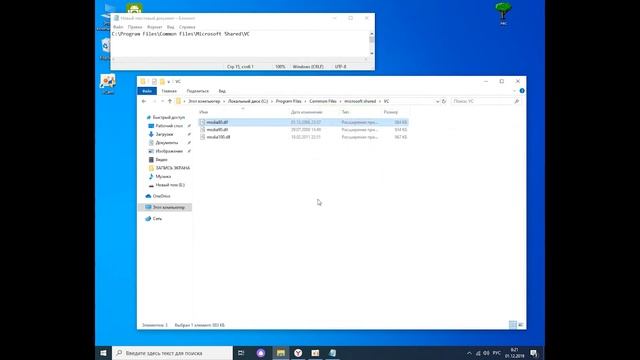Screen dimensions: 640x360
Task: Switch Explorer to large icons view
Action: pos(520,324)
